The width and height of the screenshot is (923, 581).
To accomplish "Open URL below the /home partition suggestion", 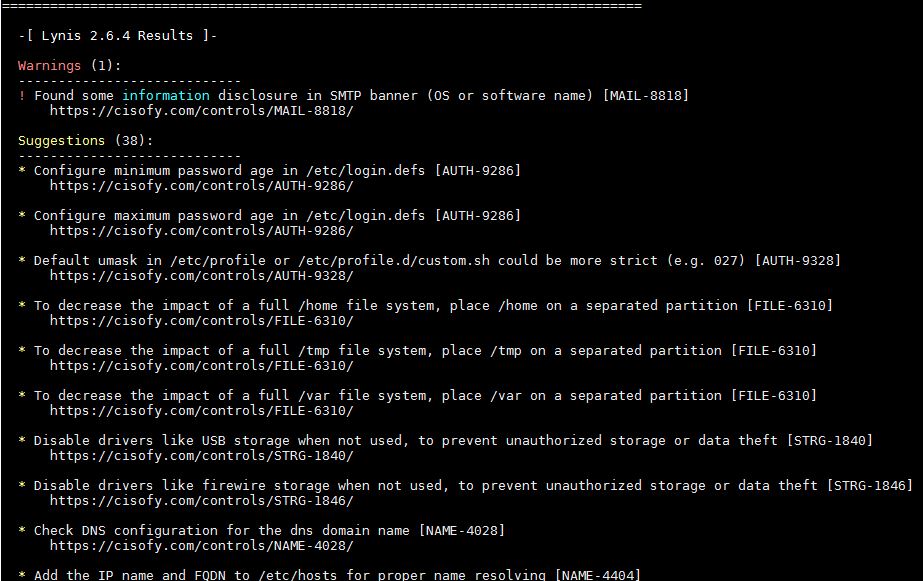I will click(x=201, y=321).
